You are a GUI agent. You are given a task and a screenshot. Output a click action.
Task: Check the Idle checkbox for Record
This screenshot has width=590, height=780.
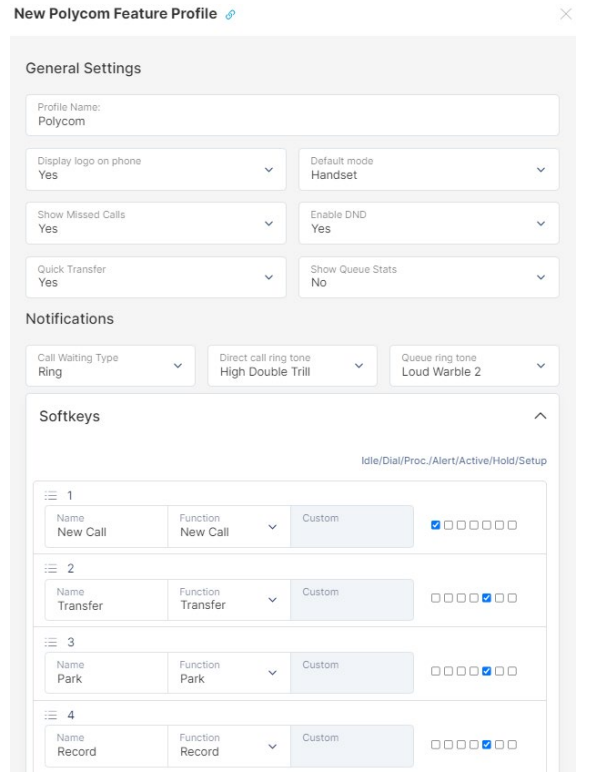tap(435, 745)
